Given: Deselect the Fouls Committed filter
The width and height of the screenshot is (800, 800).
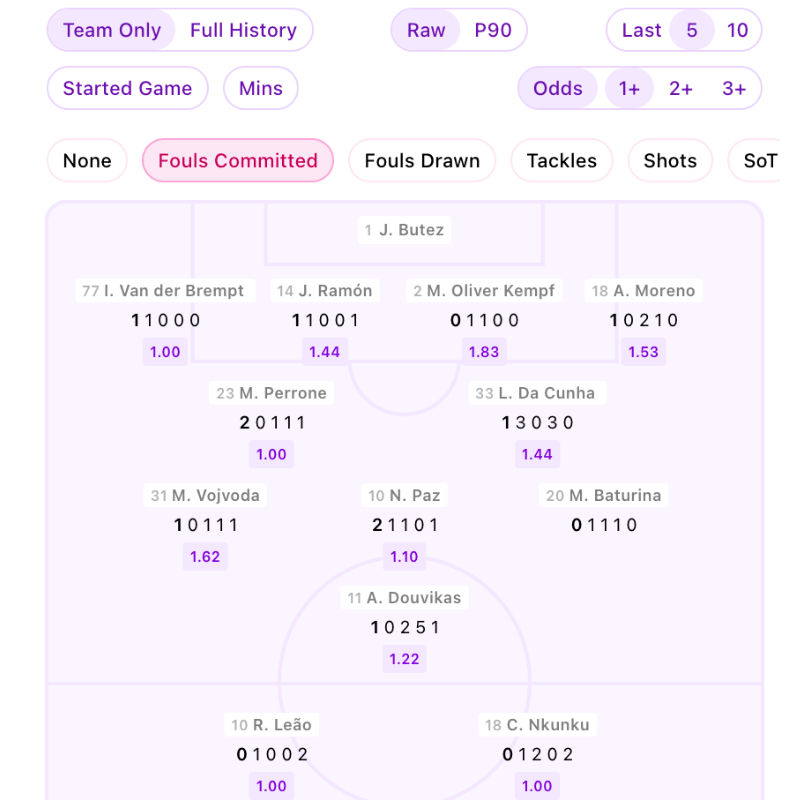Looking at the screenshot, I should tap(237, 160).
